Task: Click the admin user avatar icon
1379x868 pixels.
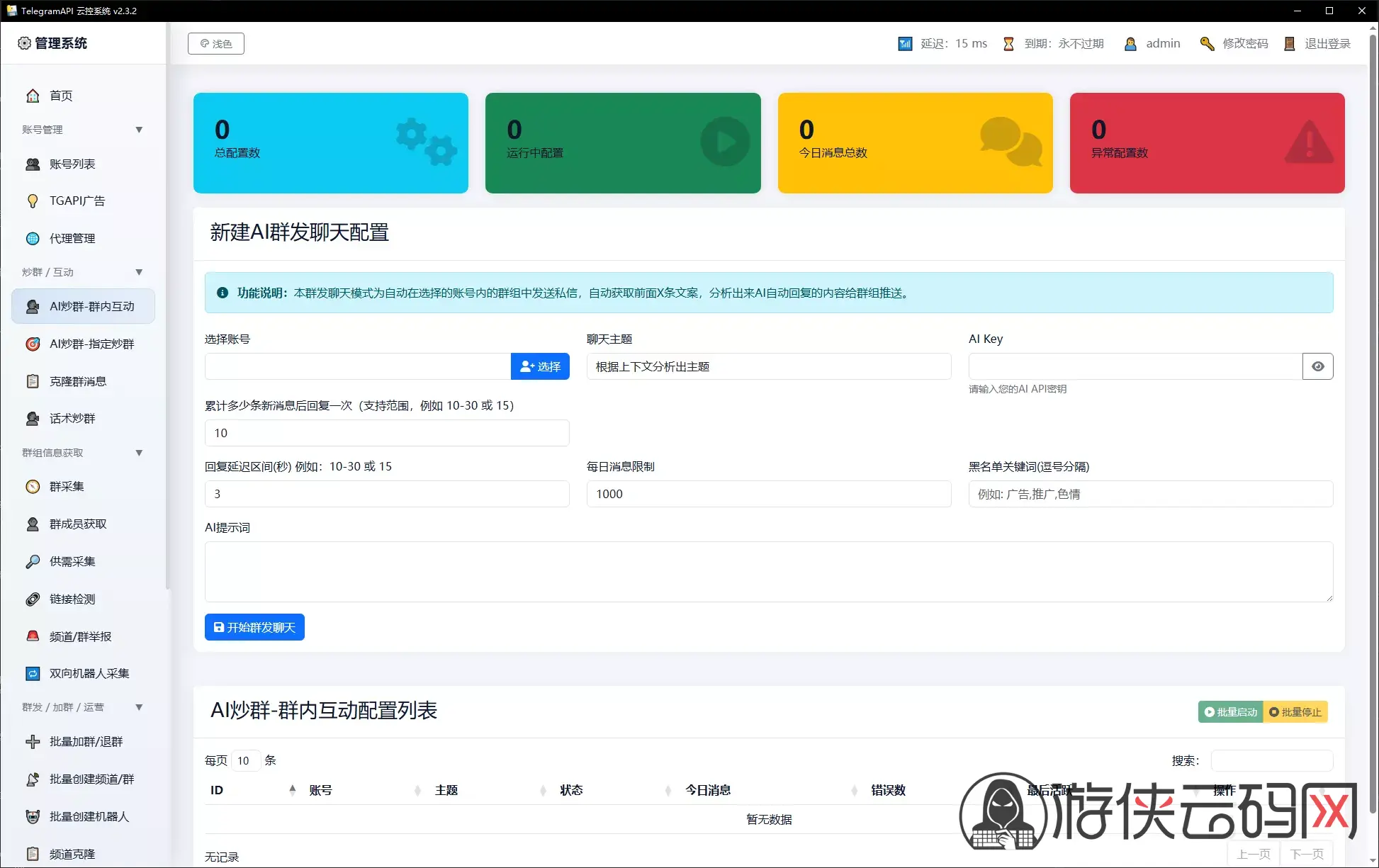Action: 1130,44
